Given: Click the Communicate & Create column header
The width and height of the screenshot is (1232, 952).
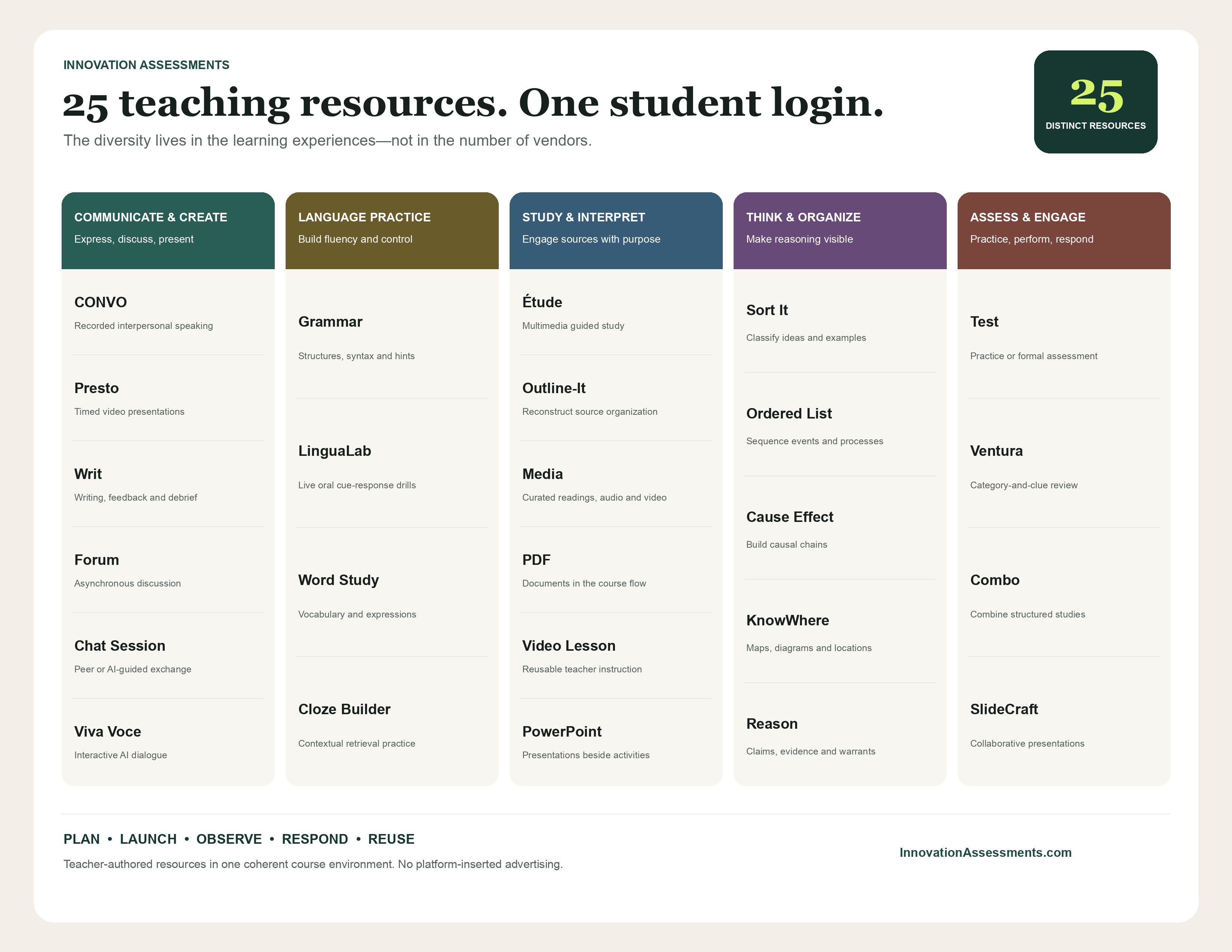Looking at the screenshot, I should coord(168,231).
